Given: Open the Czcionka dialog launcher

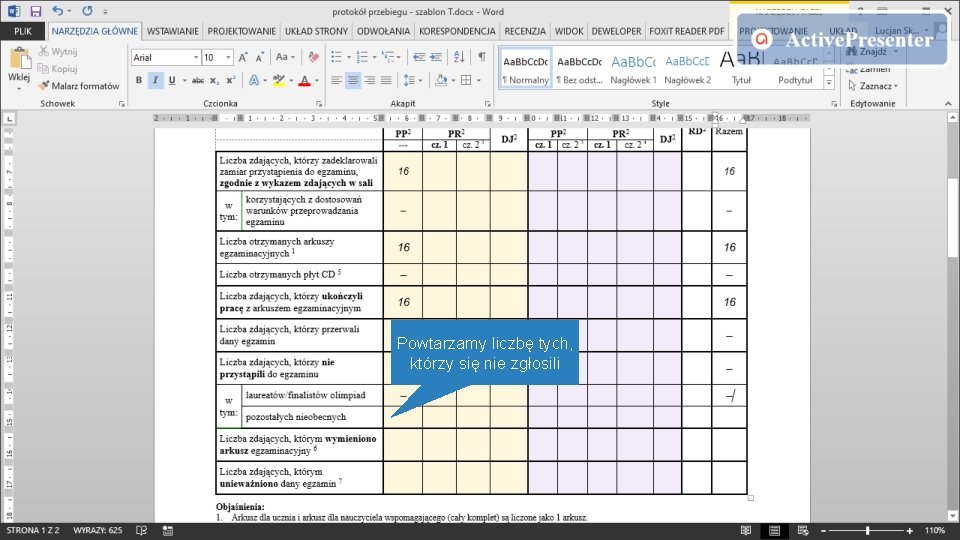Looking at the screenshot, I should coord(319,104).
